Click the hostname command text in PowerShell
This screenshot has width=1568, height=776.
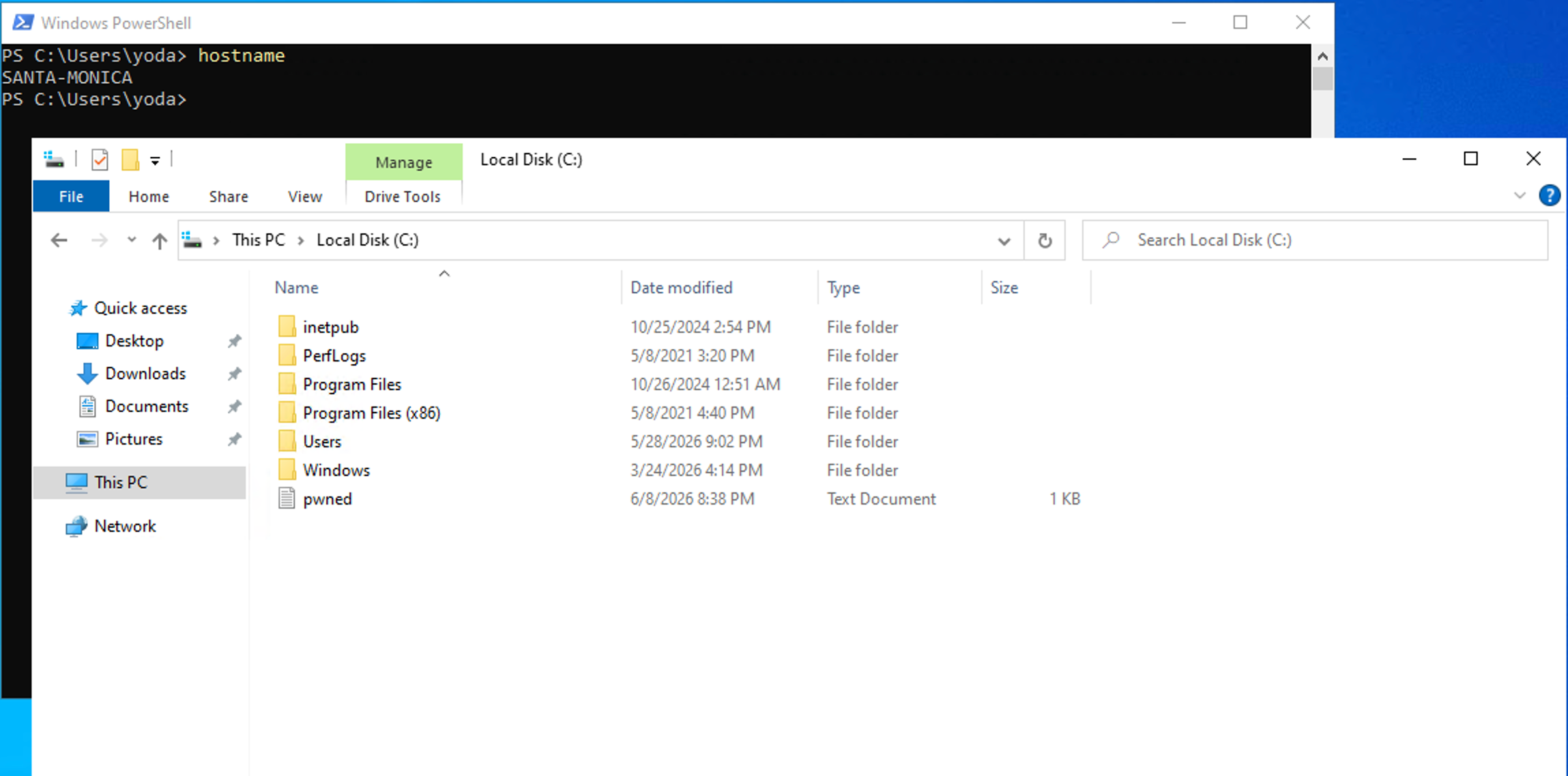(242, 56)
